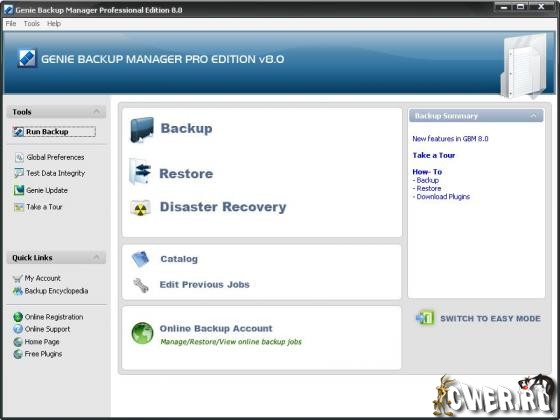Viewport: 560px width, 420px height.
Task: Open New features in GBM 8.0
Action: click(x=450, y=139)
